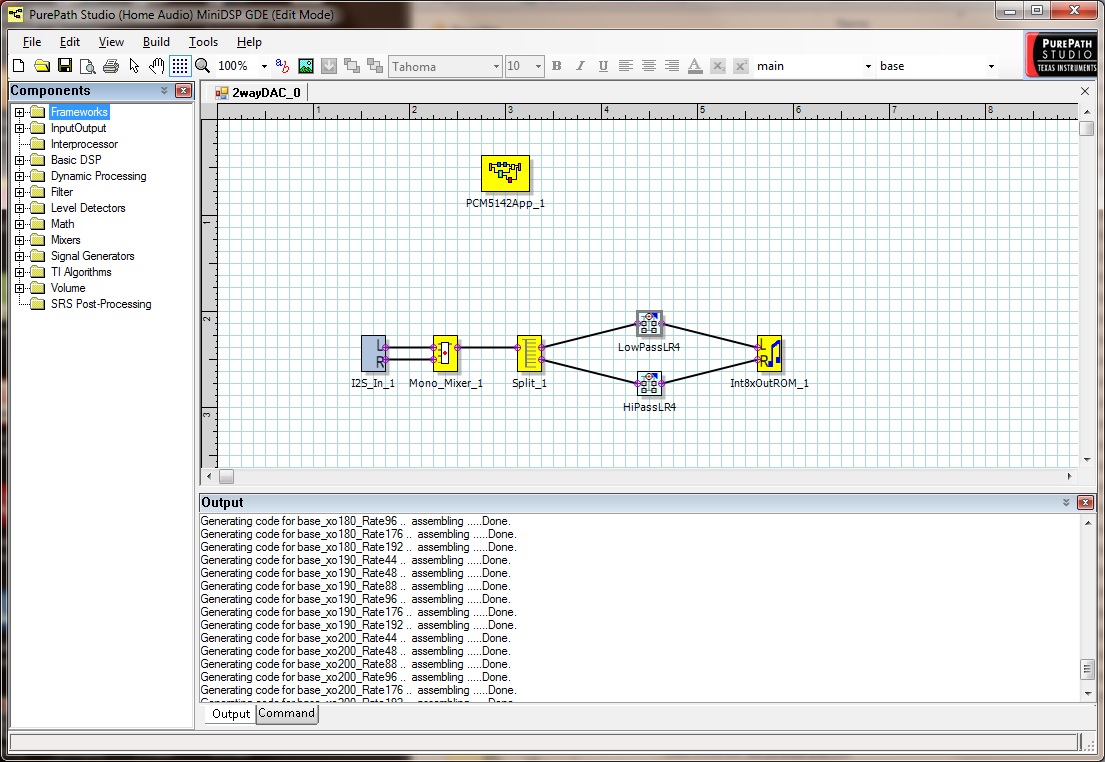Select the LowPassLR4 filter block
The width and height of the screenshot is (1105, 762).
coord(649,324)
